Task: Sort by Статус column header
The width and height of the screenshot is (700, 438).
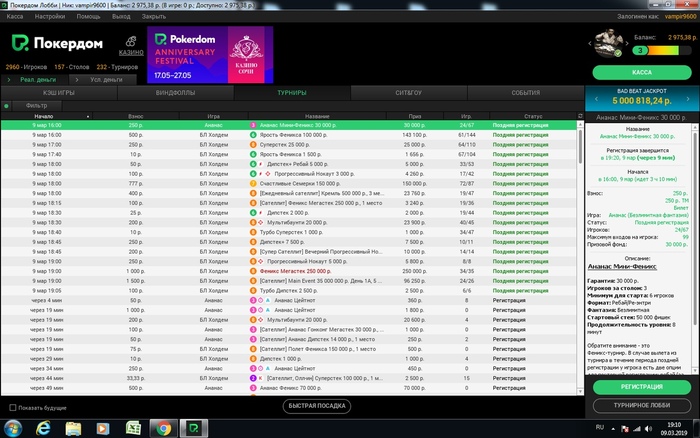Action: tap(533, 116)
